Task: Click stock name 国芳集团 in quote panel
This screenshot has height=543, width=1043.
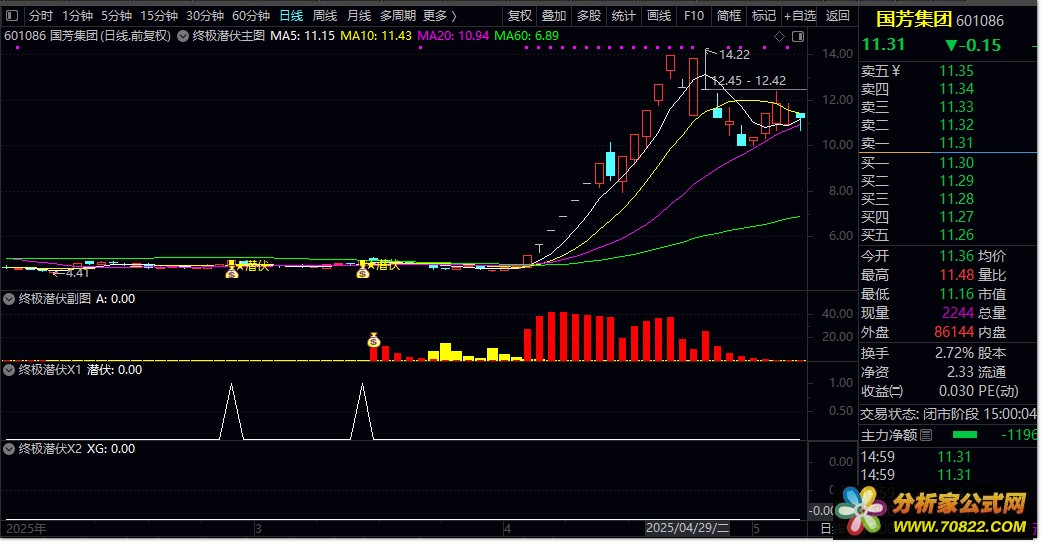Action: click(x=914, y=20)
